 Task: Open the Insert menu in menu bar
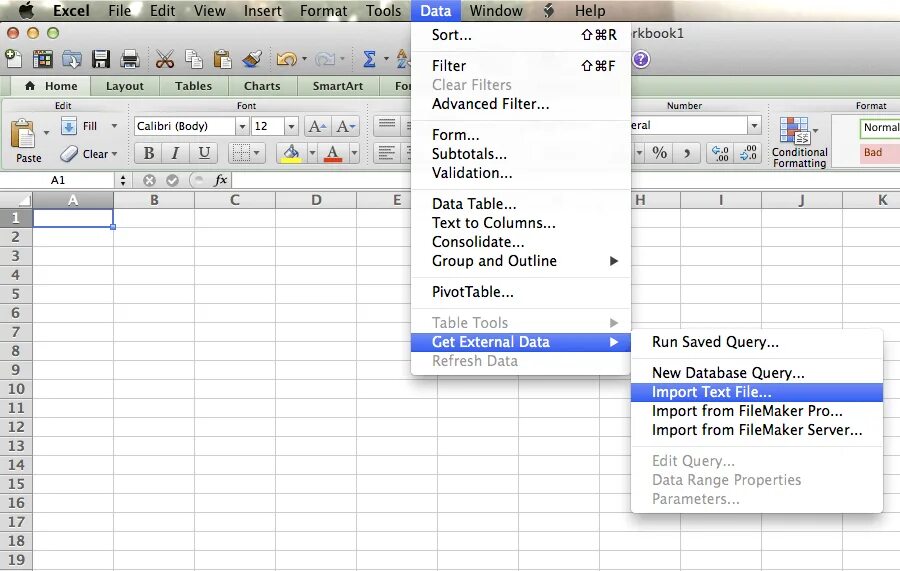coord(262,10)
